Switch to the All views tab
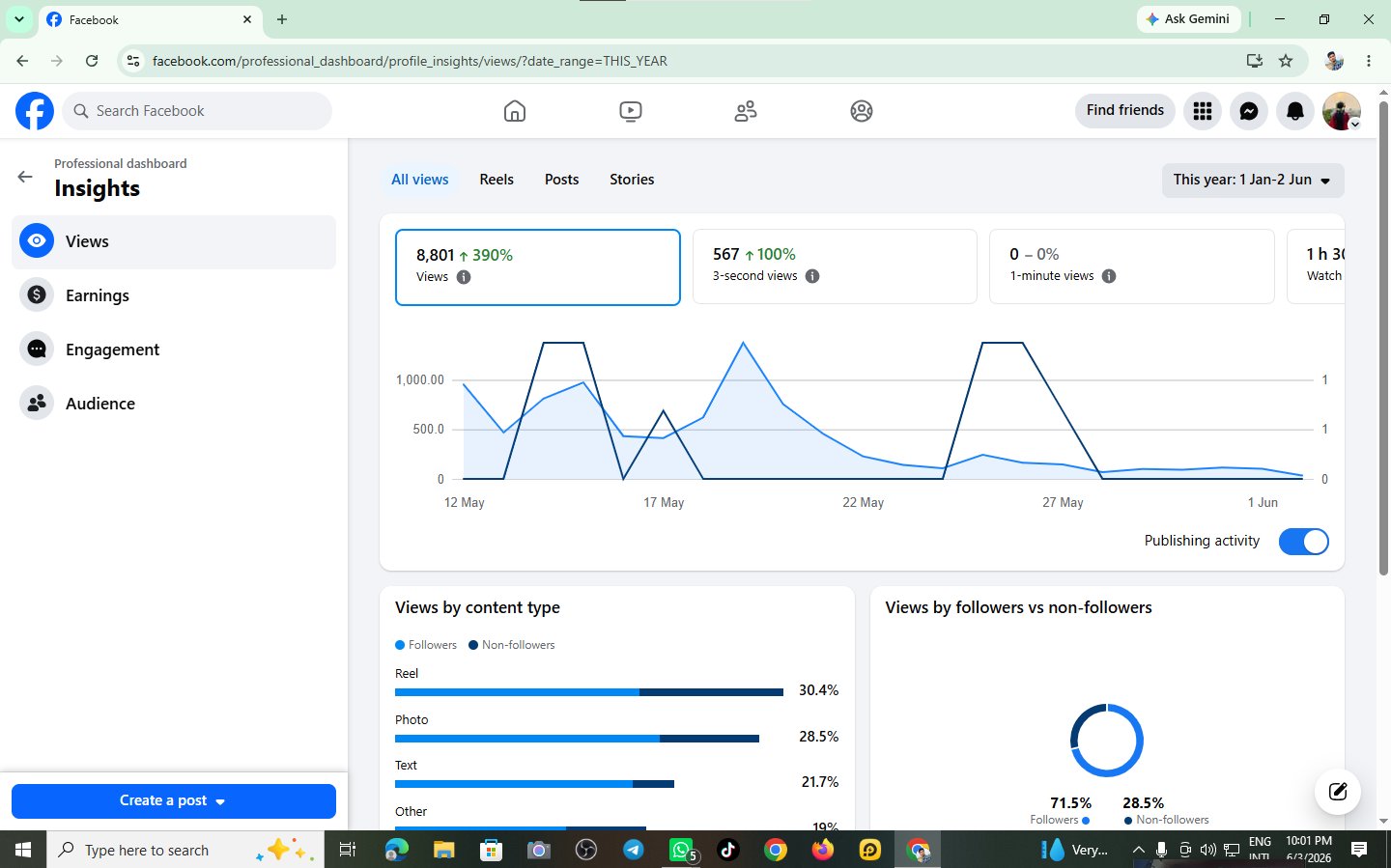The width and height of the screenshot is (1391, 868). pyautogui.click(x=420, y=180)
